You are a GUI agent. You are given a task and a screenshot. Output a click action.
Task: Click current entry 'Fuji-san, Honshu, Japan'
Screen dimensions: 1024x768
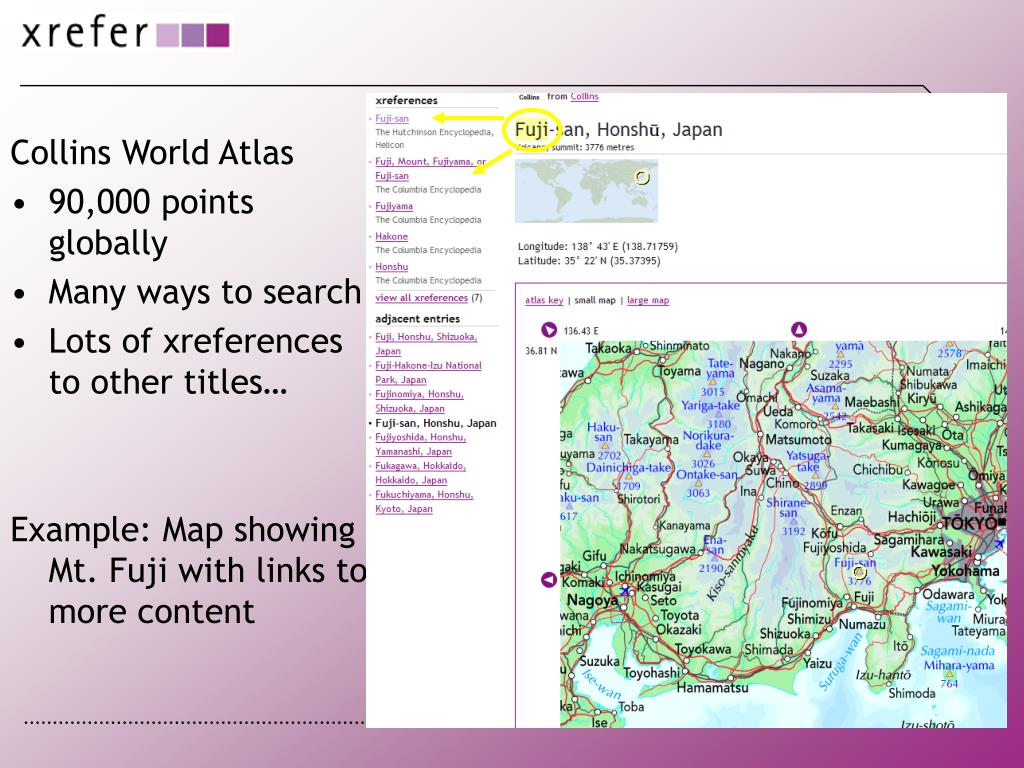tap(436, 423)
